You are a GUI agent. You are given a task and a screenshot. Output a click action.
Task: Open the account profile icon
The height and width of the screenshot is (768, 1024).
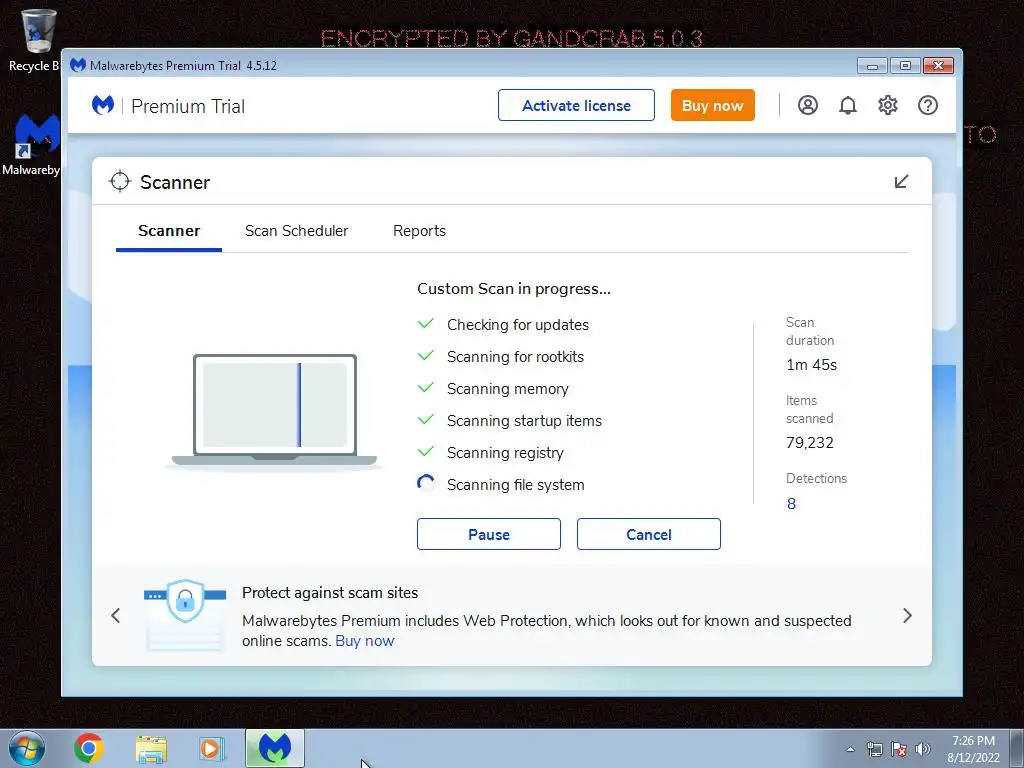(808, 105)
